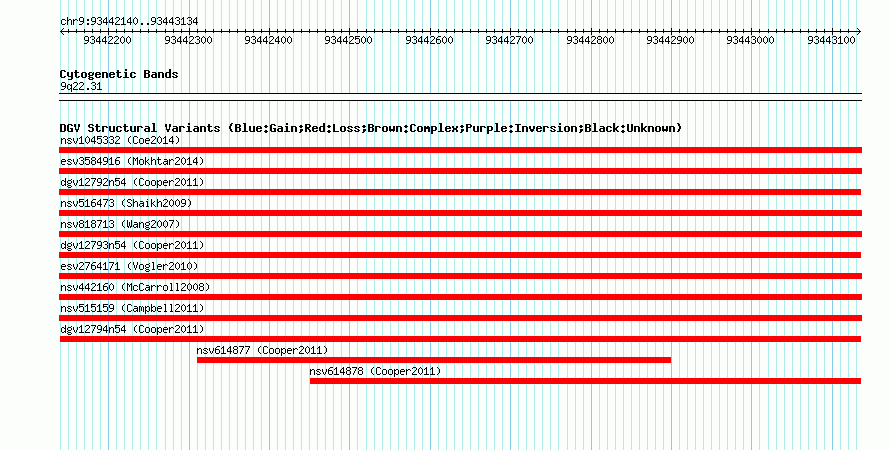
Task: Click the red bar under nsv516473
Action: (460, 213)
